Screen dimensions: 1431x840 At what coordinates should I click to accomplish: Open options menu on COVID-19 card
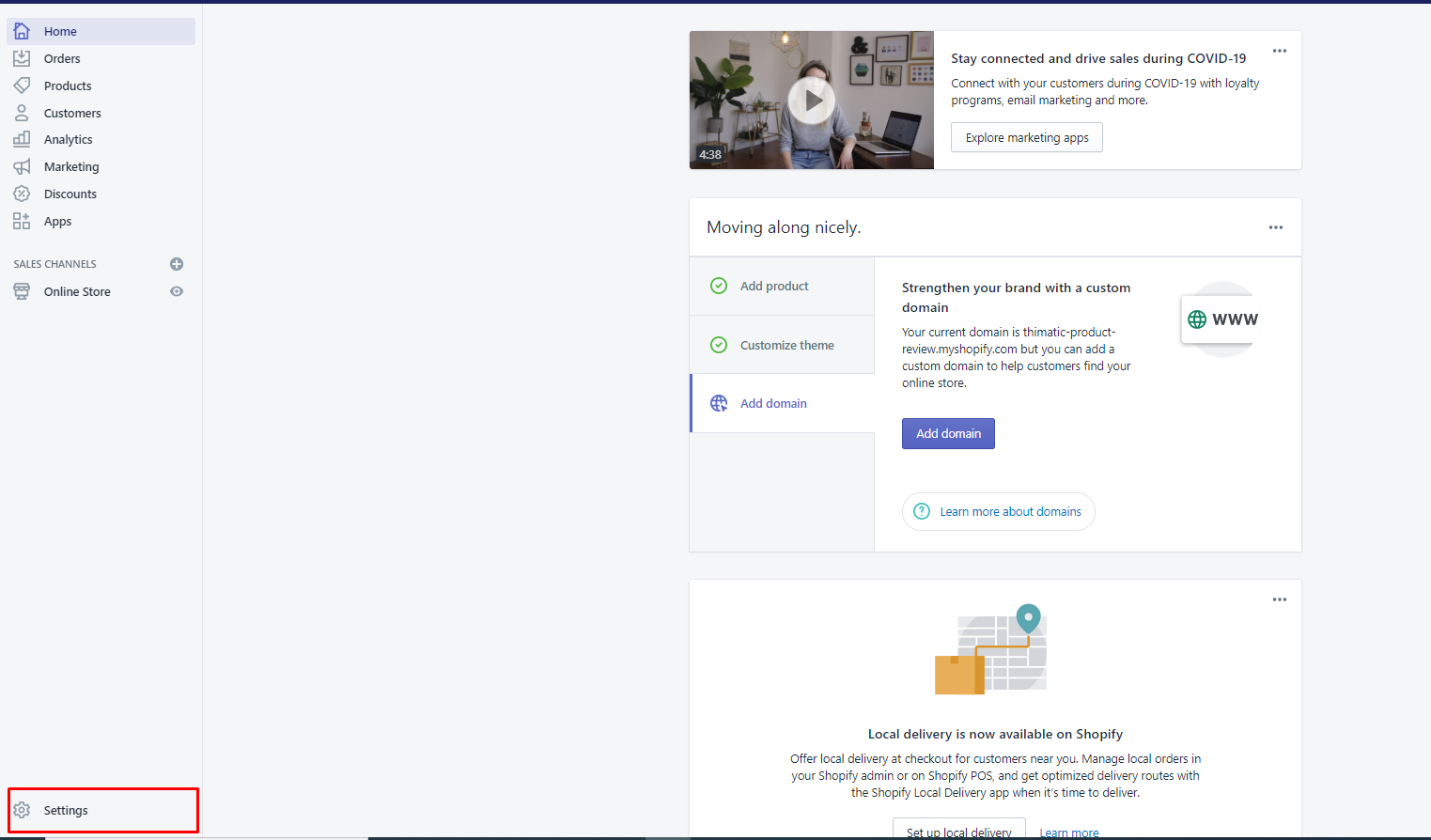point(1280,51)
